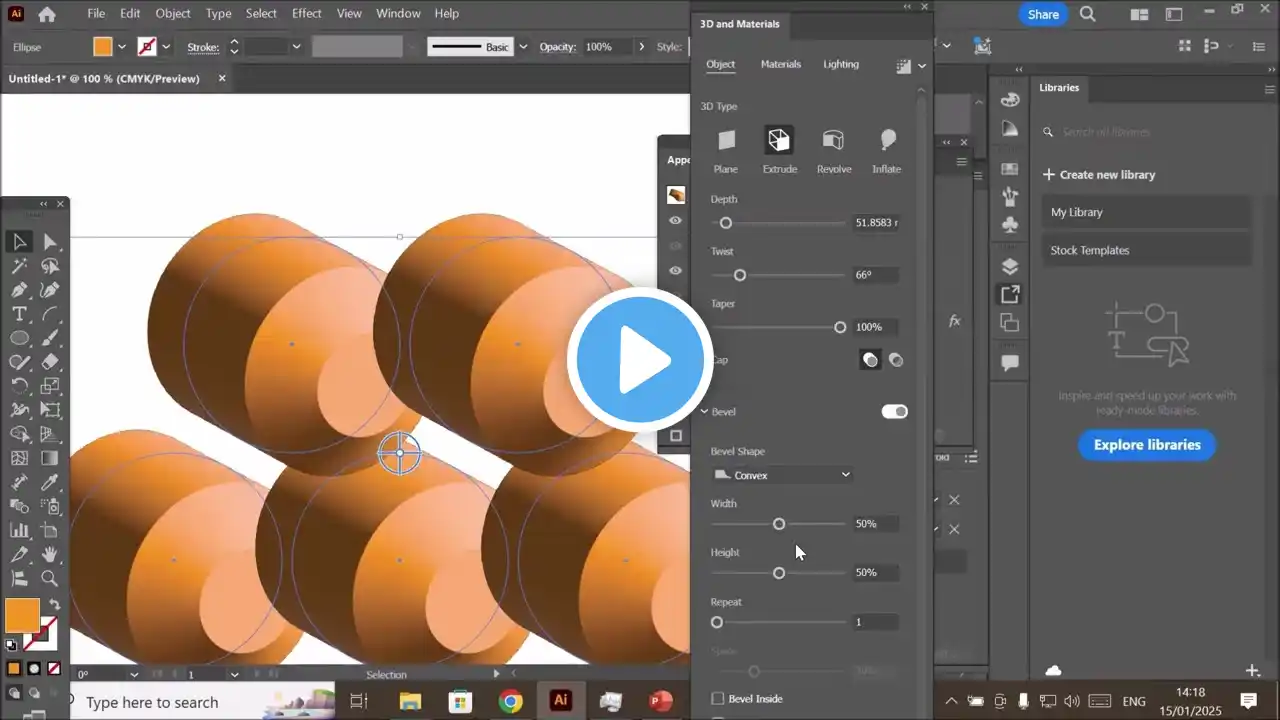Click the Illustrator Home icon
Screen dimensions: 1280x720
[x=47, y=14]
